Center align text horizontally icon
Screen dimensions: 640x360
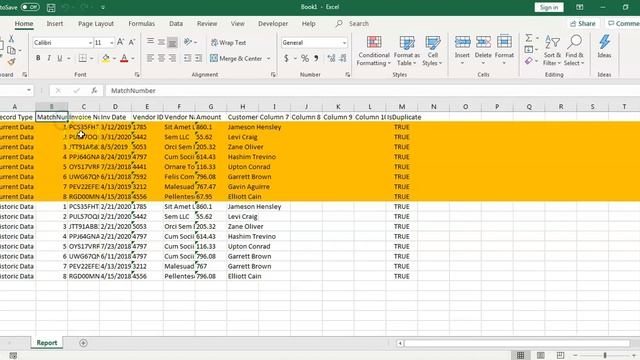162,58
